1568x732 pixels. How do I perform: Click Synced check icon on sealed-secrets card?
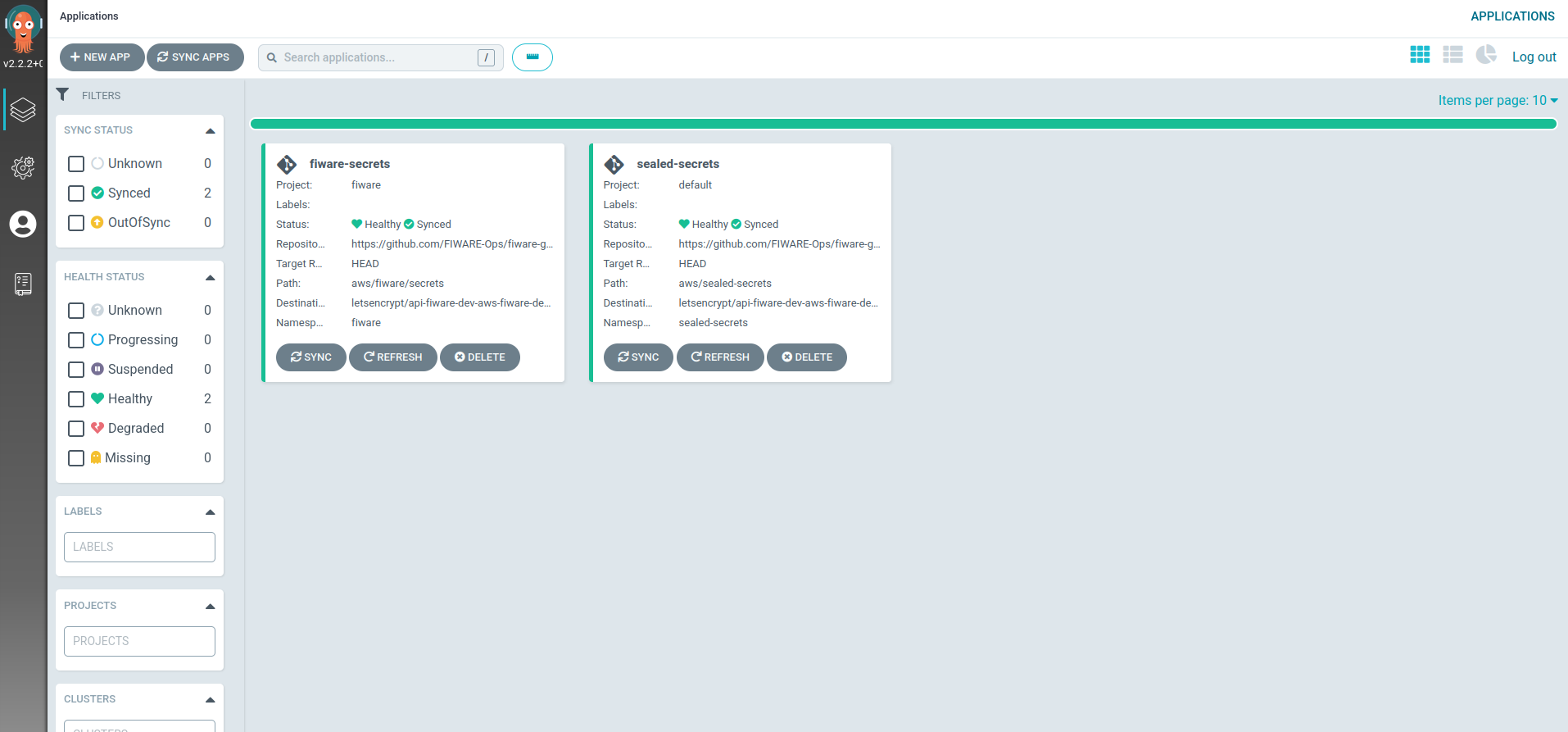pyautogui.click(x=736, y=224)
